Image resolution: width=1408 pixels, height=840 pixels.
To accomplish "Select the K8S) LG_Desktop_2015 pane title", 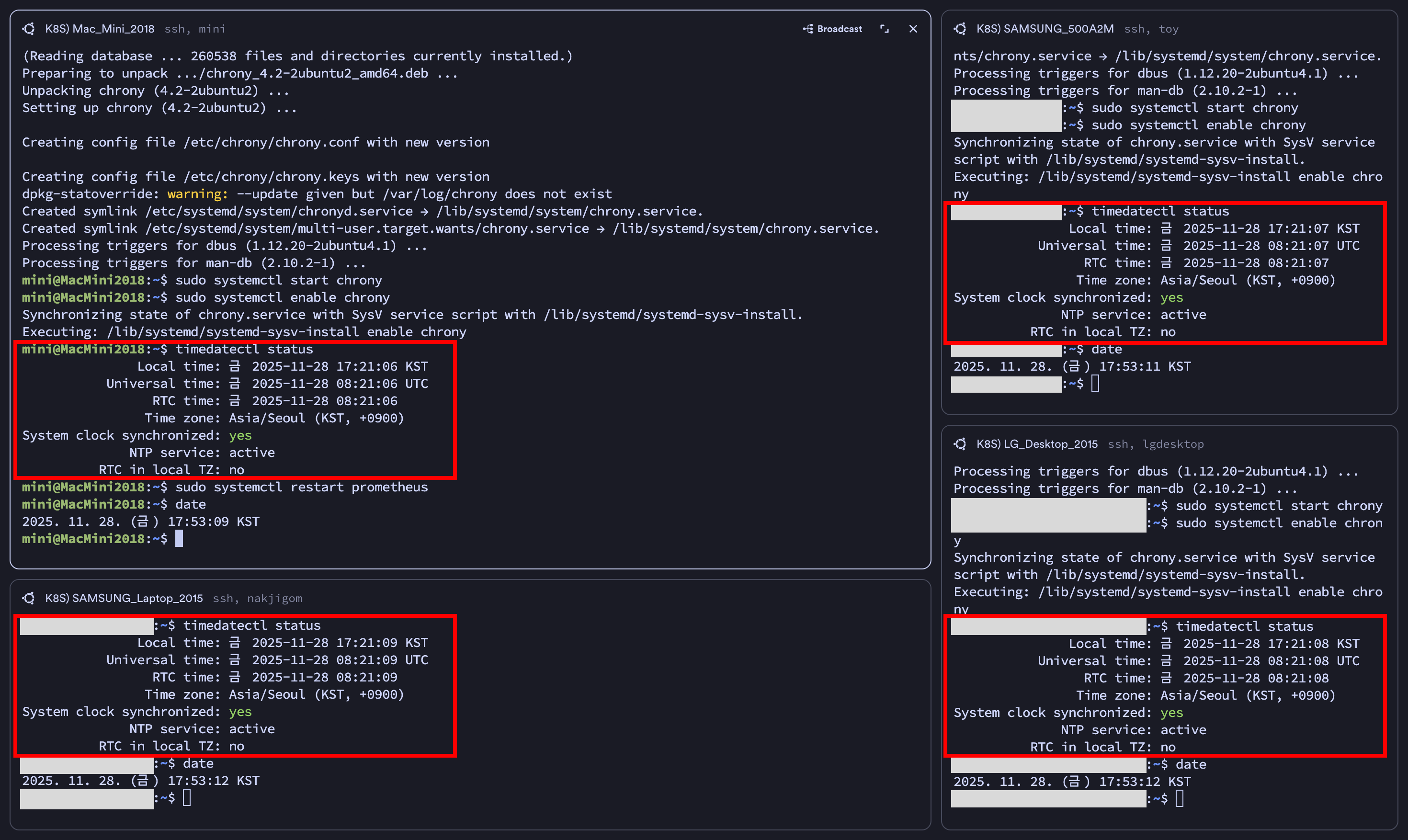I will [1037, 444].
